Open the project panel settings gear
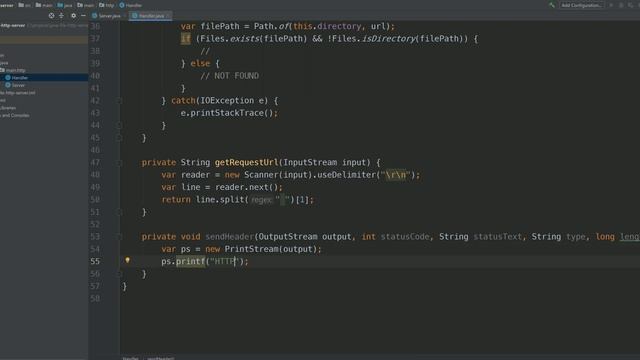 pyautogui.click(x=73, y=16)
